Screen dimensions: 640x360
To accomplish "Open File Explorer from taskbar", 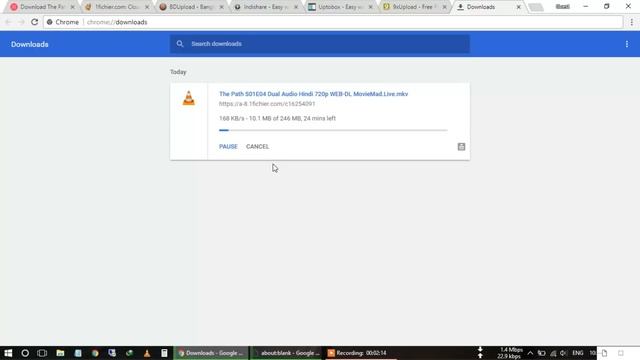I will (x=60, y=353).
